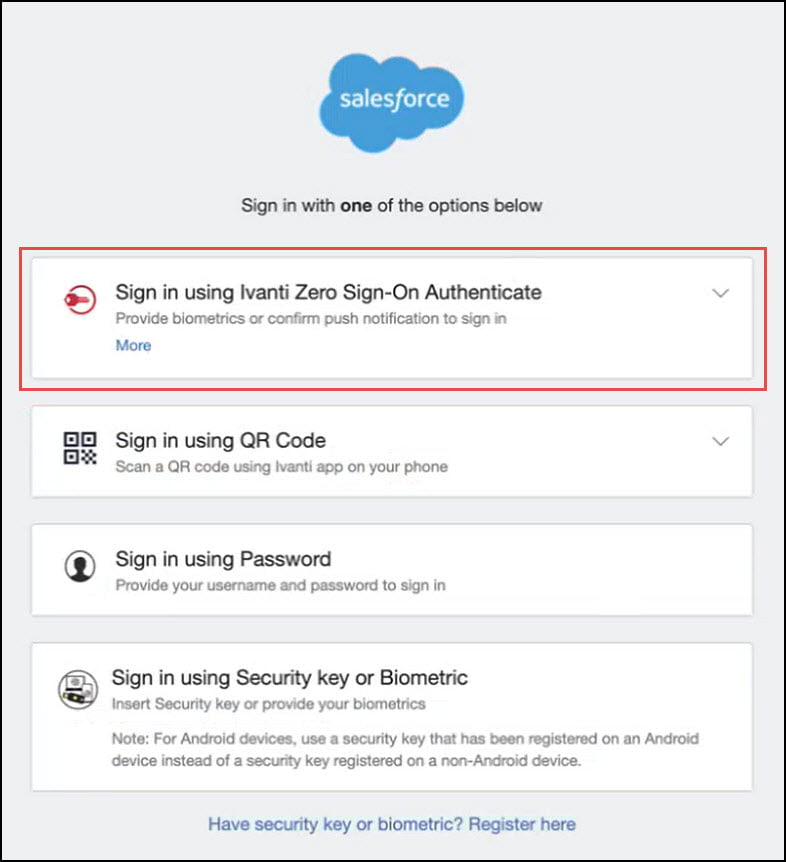This screenshot has width=786, height=862.
Task: Click the red Ivanti key icon
Action: point(80,299)
